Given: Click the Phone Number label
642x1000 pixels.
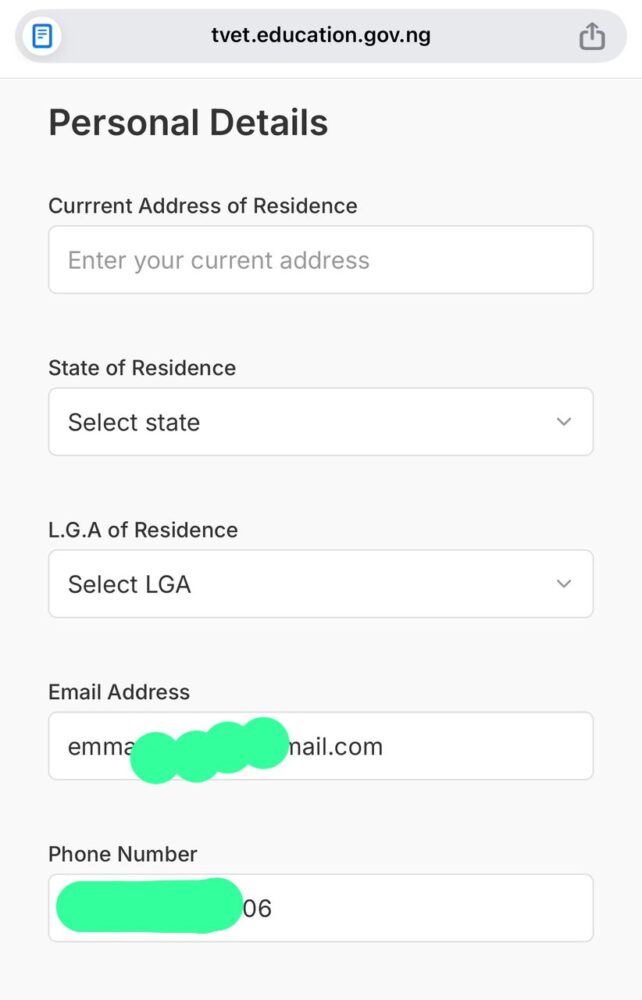Looking at the screenshot, I should tap(121, 855).
